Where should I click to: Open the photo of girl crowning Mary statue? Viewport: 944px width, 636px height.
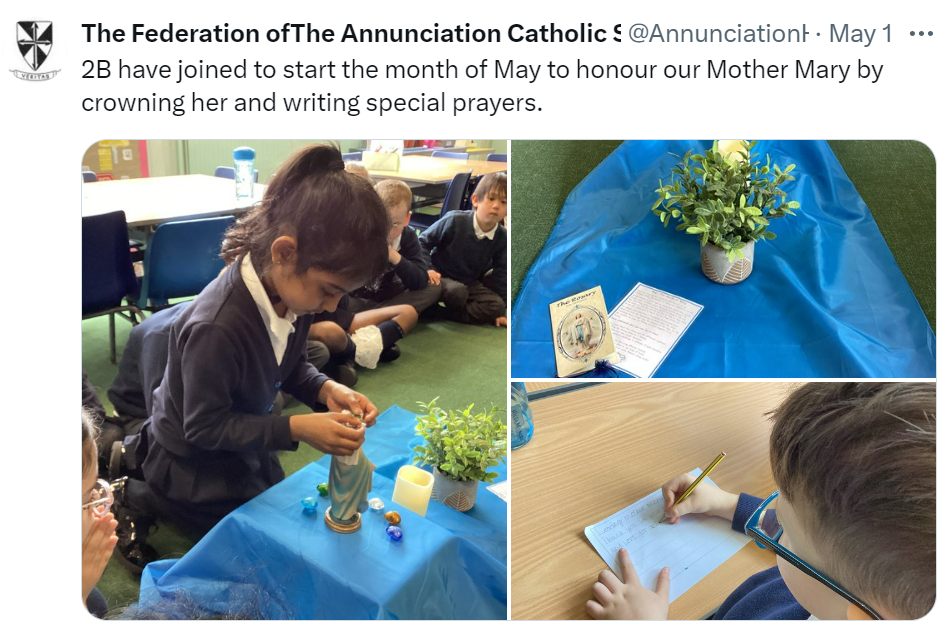tap(294, 379)
